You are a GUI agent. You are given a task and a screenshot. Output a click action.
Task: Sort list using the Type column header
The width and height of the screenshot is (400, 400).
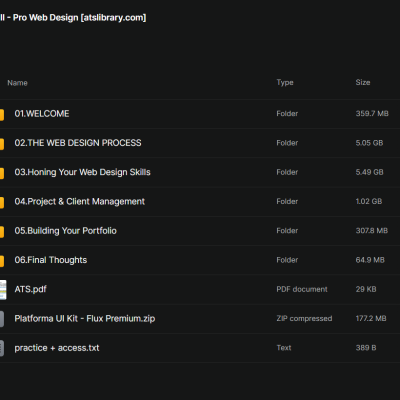pos(285,82)
